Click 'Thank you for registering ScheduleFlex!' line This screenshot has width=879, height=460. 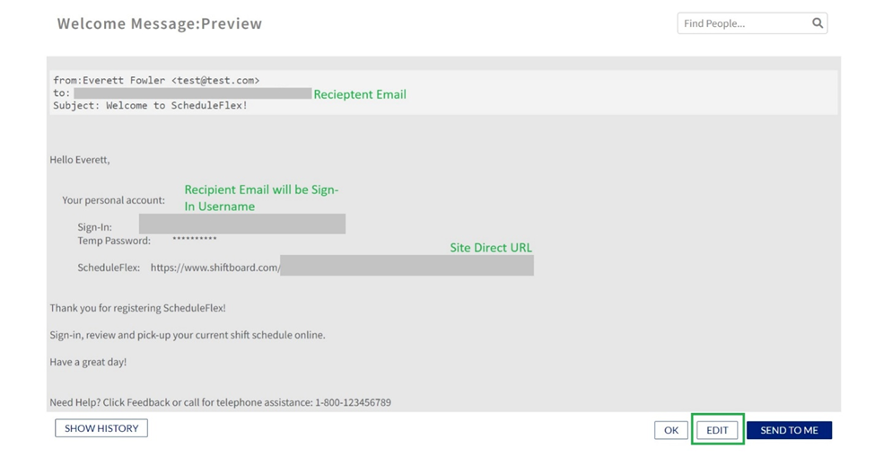click(x=137, y=308)
